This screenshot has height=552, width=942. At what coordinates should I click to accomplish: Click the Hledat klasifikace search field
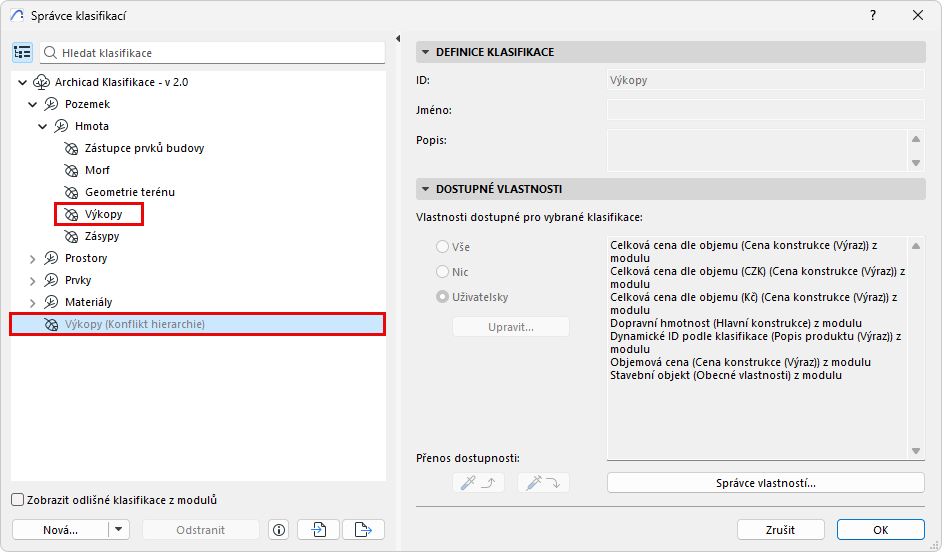pos(213,53)
